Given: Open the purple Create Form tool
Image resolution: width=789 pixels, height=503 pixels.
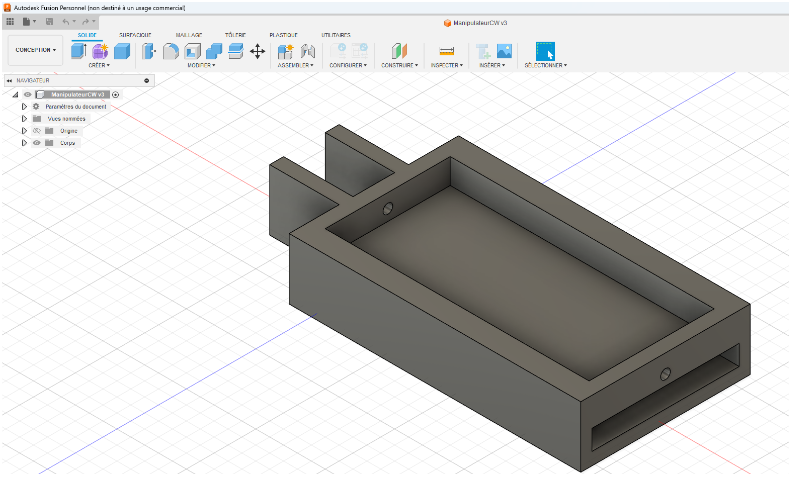Looking at the screenshot, I should 100,51.
